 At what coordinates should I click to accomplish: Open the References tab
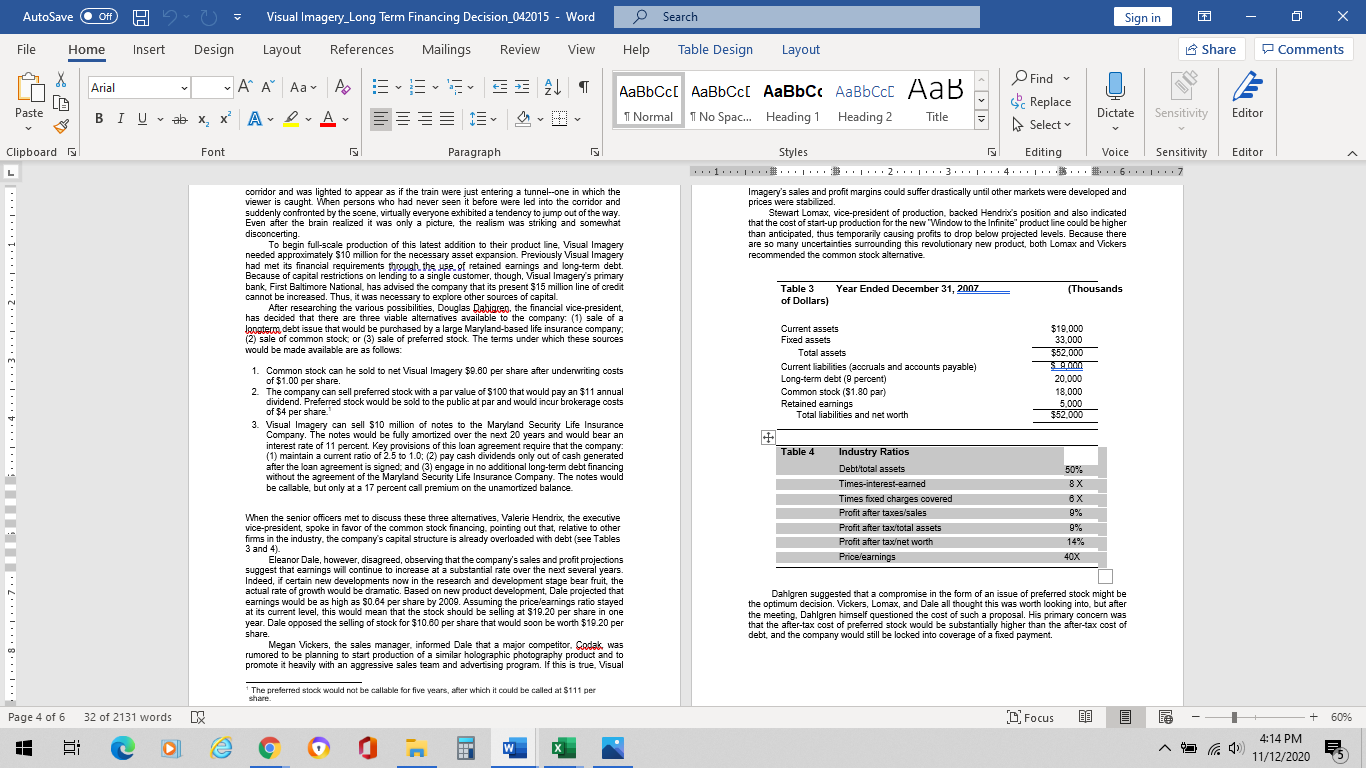point(361,49)
